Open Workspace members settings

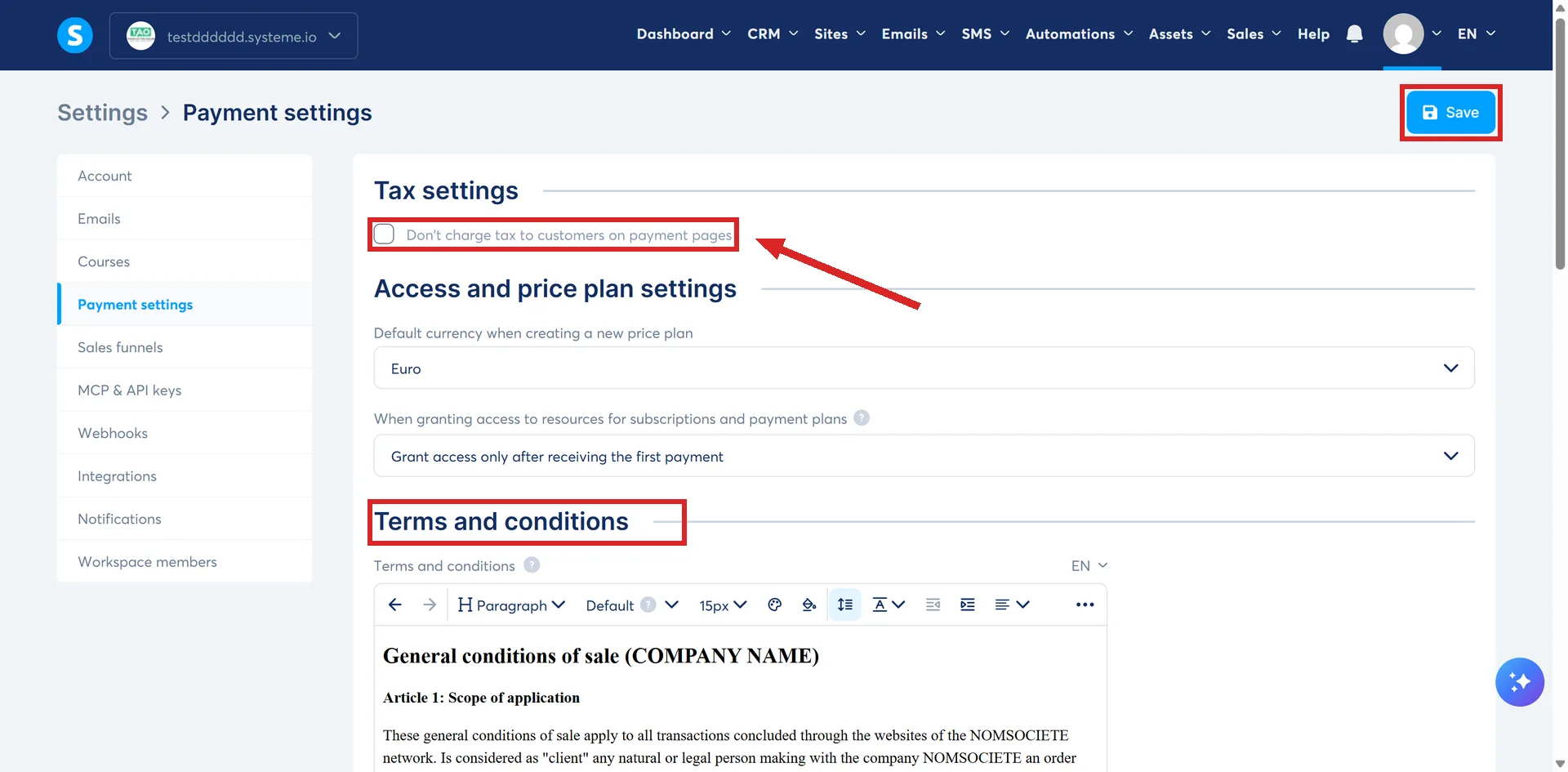click(185, 561)
